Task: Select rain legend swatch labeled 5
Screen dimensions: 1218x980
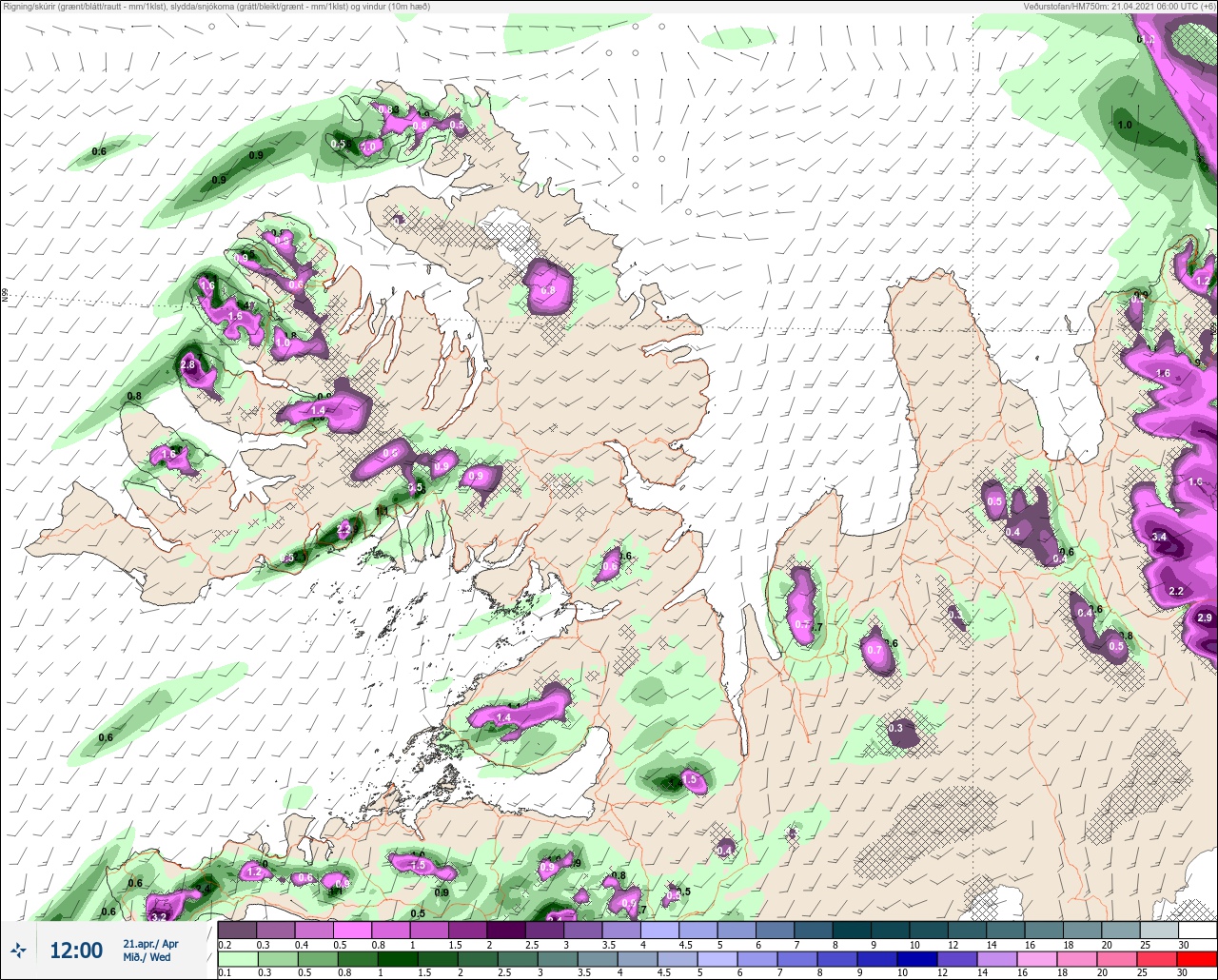Action: (x=717, y=958)
